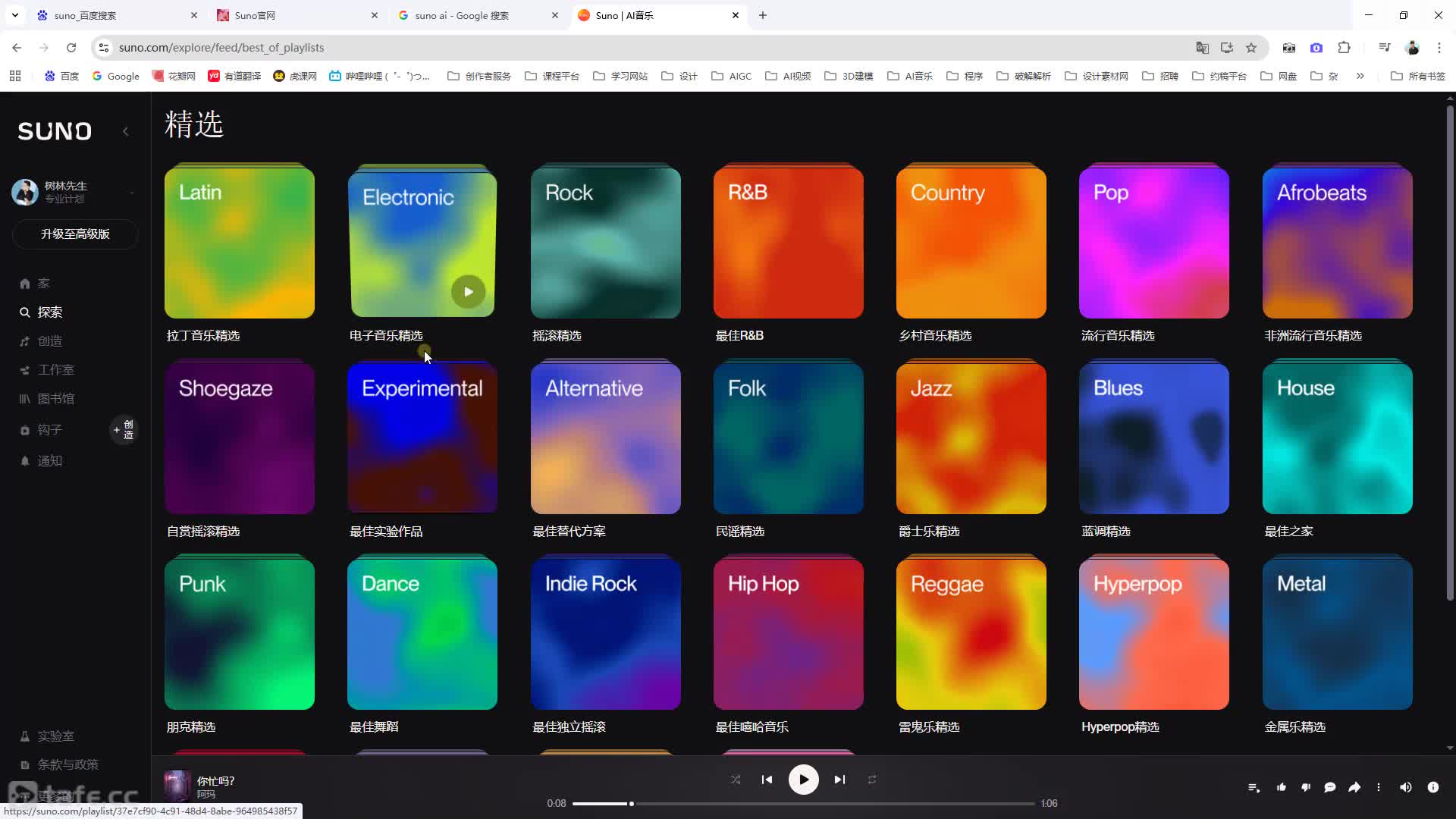This screenshot has width=1456, height=819.
Task: Open the Jazz playlist thumbnail
Action: 971,438
